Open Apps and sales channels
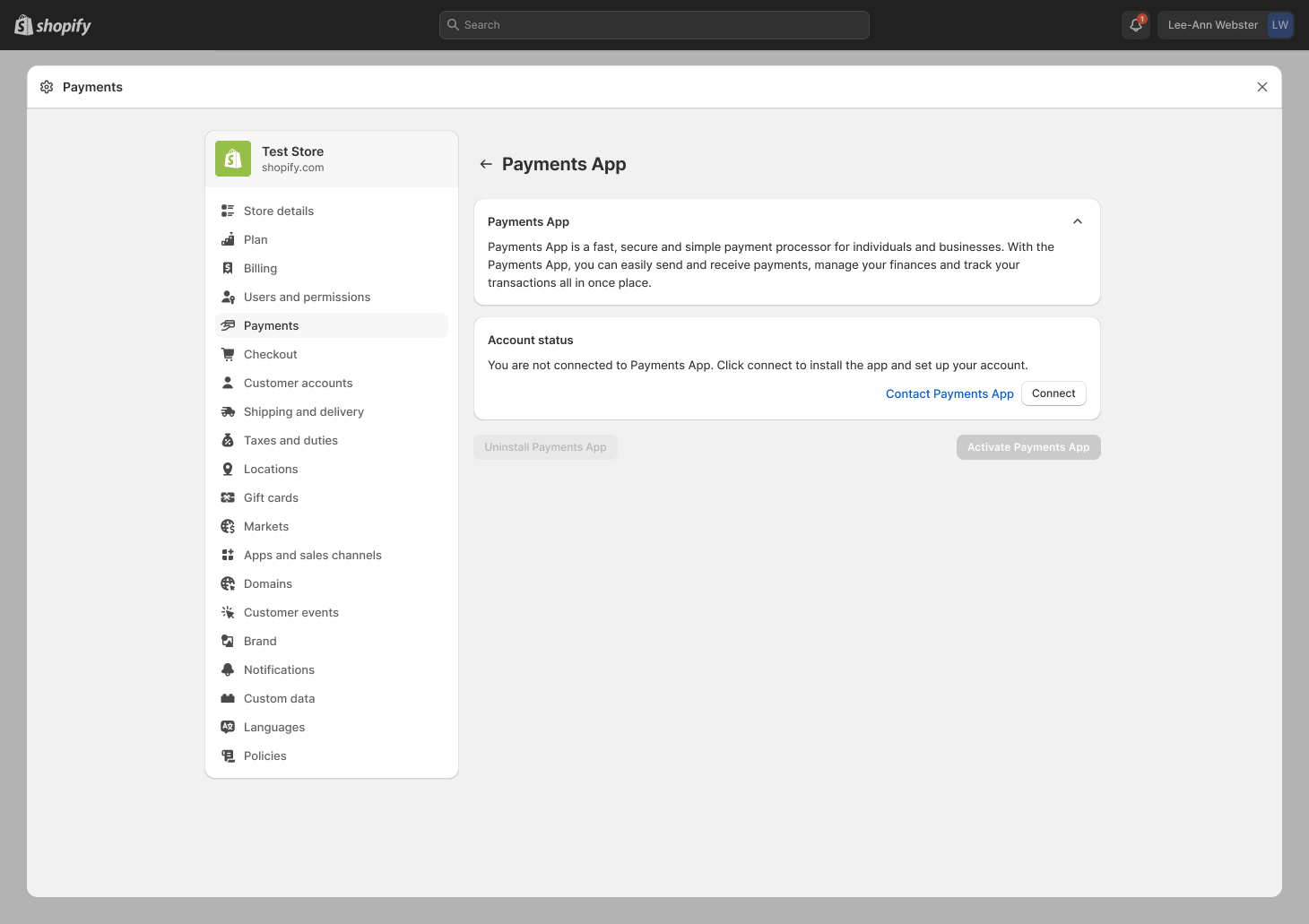1309x924 pixels. pyautogui.click(x=332, y=555)
